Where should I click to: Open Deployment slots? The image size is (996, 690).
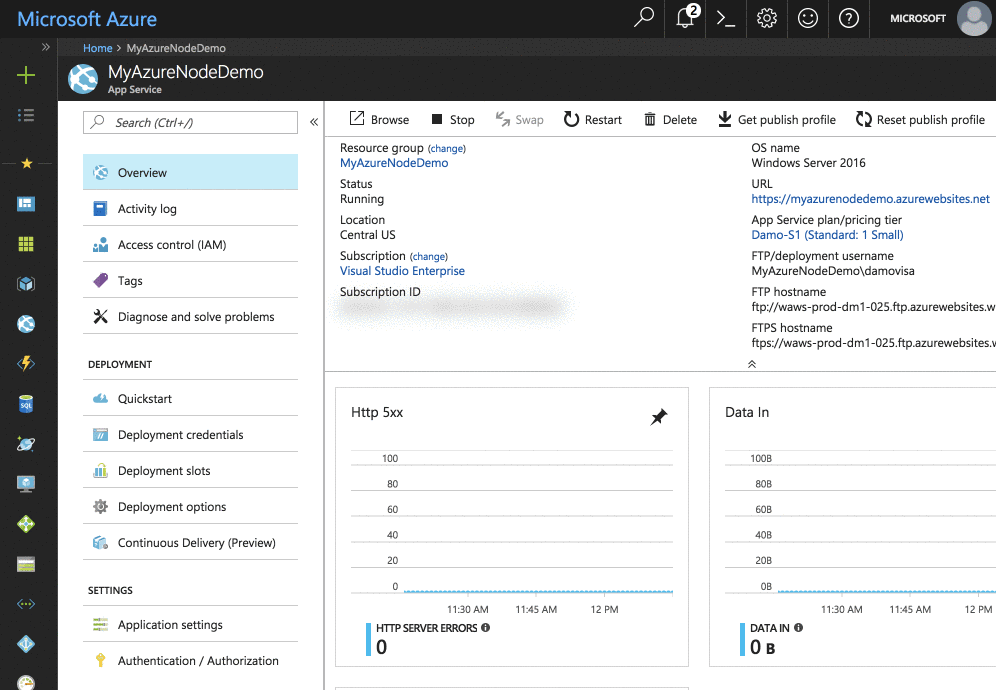pos(191,471)
